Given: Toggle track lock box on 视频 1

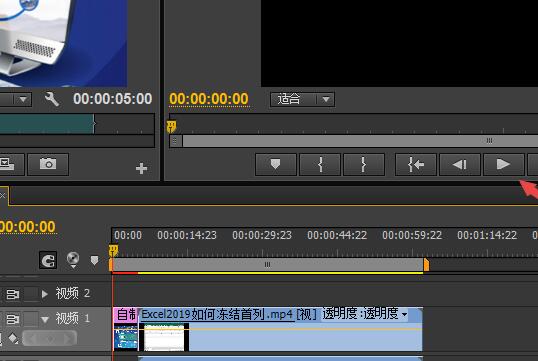Looking at the screenshot, I should point(31,319).
